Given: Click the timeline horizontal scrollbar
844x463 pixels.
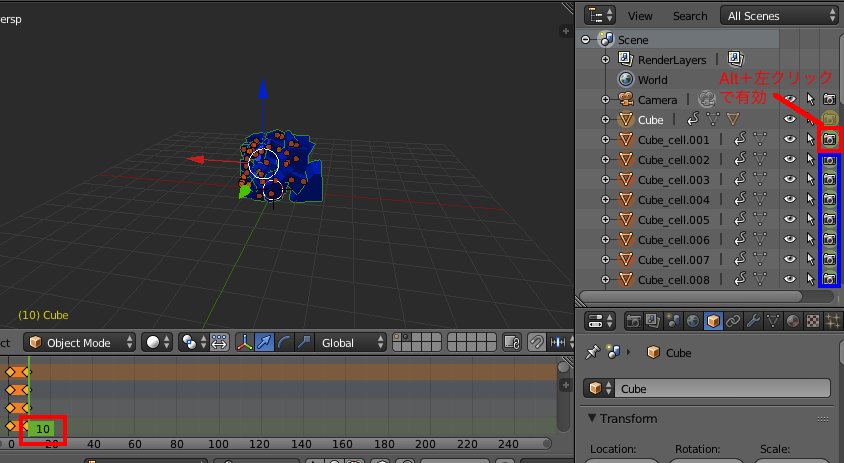Looking at the screenshot, I should point(276,444).
